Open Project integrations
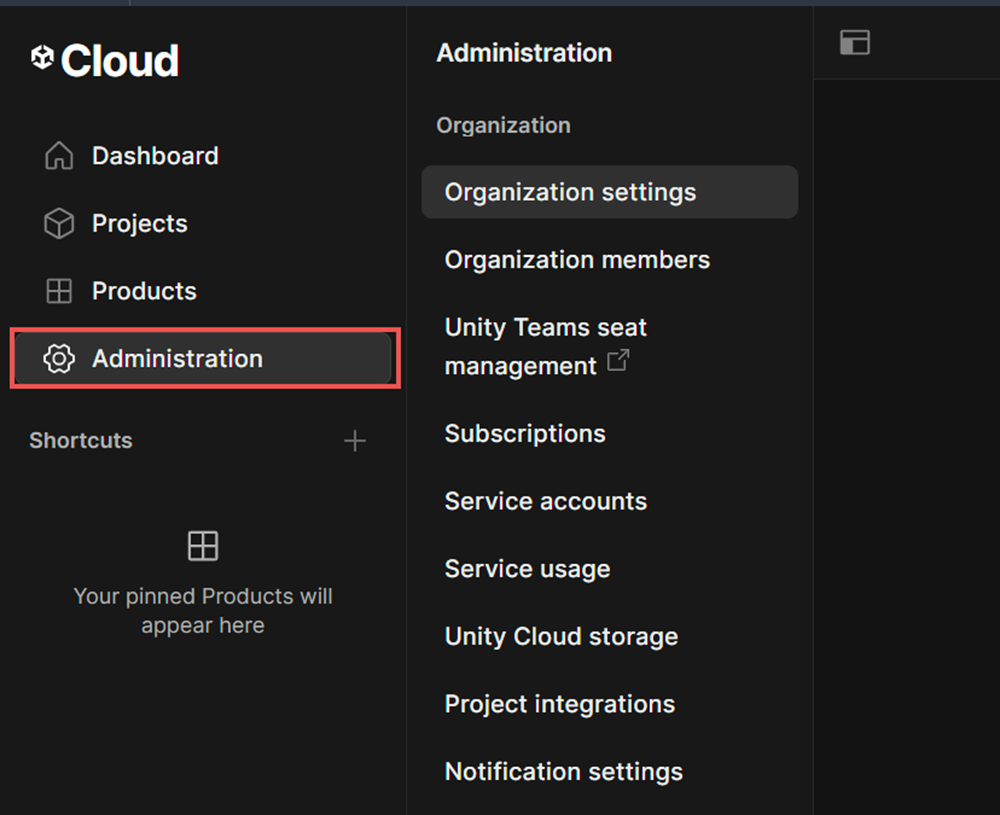The image size is (1000, 815). coord(559,703)
